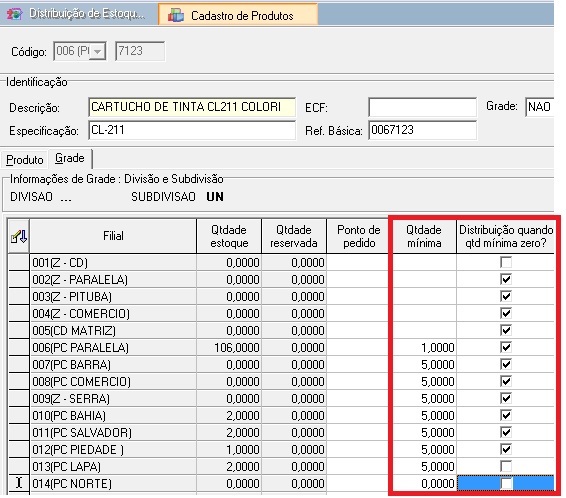Select the 014(PC NORTE) filial cell
The width and height of the screenshot is (566, 498).
(x=113, y=483)
